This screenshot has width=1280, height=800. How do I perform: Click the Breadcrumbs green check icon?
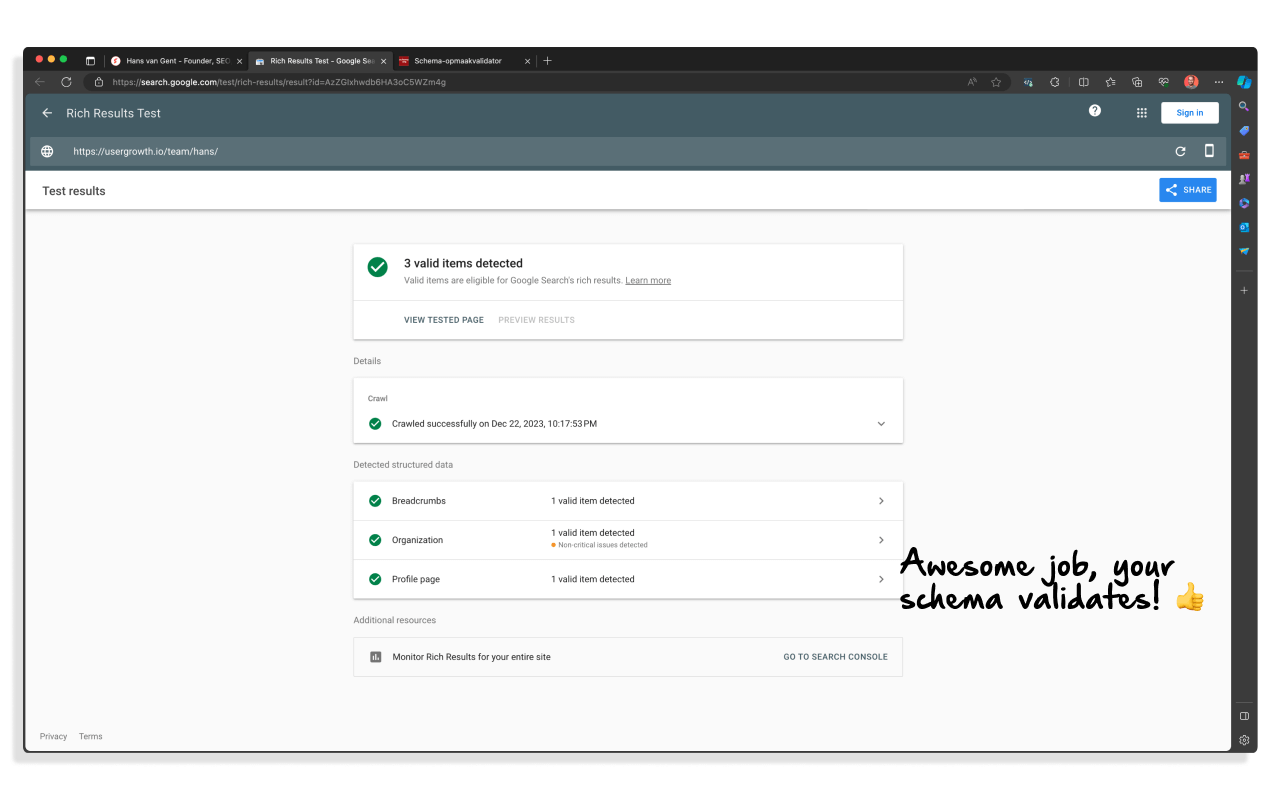click(375, 501)
